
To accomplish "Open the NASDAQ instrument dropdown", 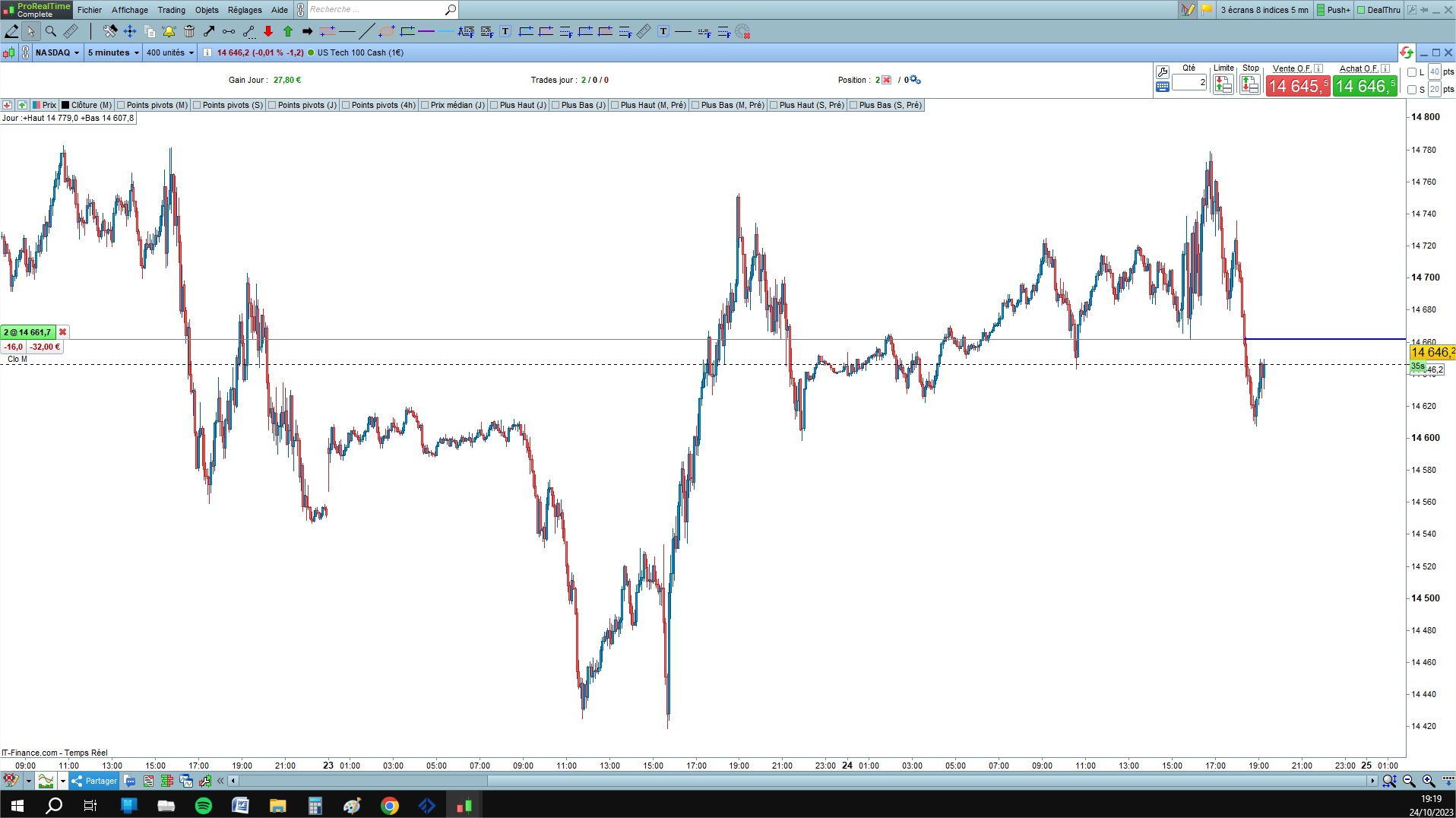I will (57, 52).
